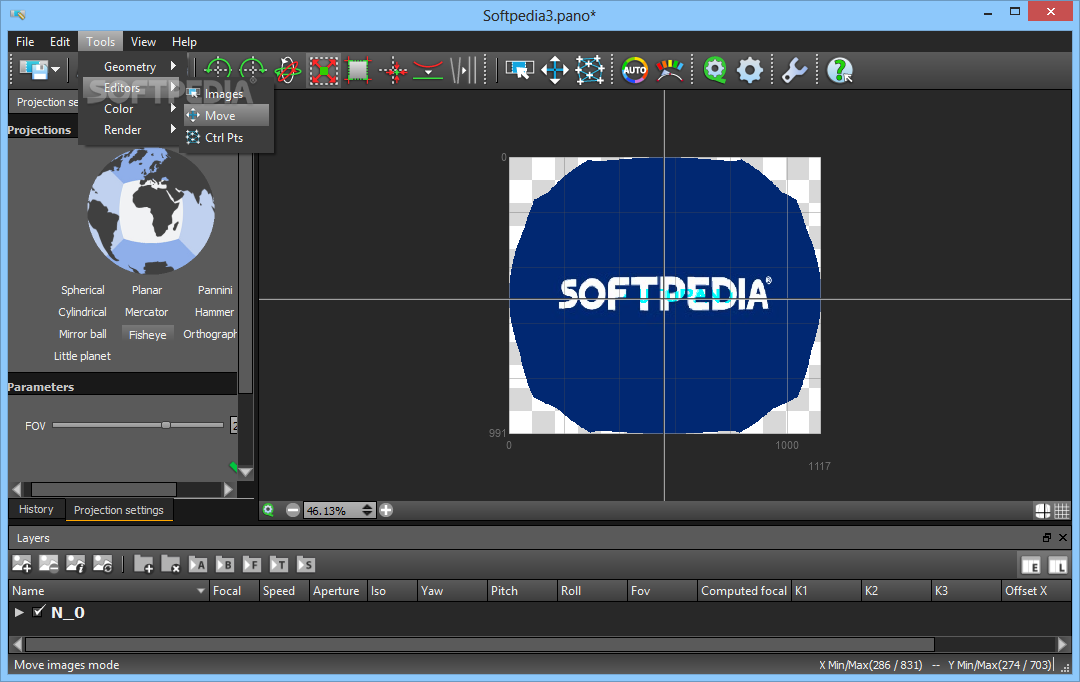Activate the fit panorama red arrows tool
This screenshot has width=1080, height=682.
323,70
